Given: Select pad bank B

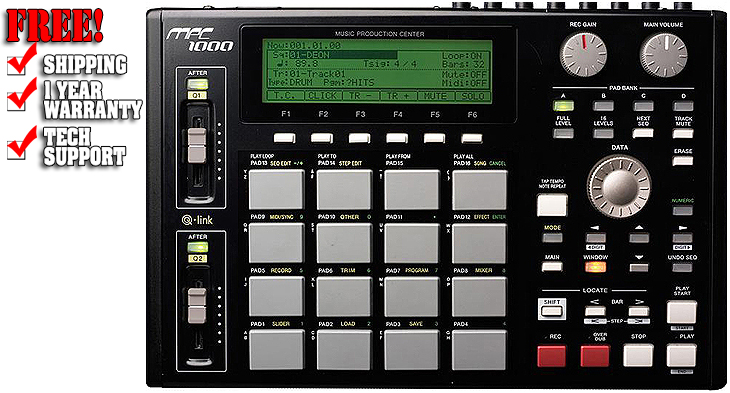Looking at the screenshot, I should pyautogui.click(x=603, y=106).
